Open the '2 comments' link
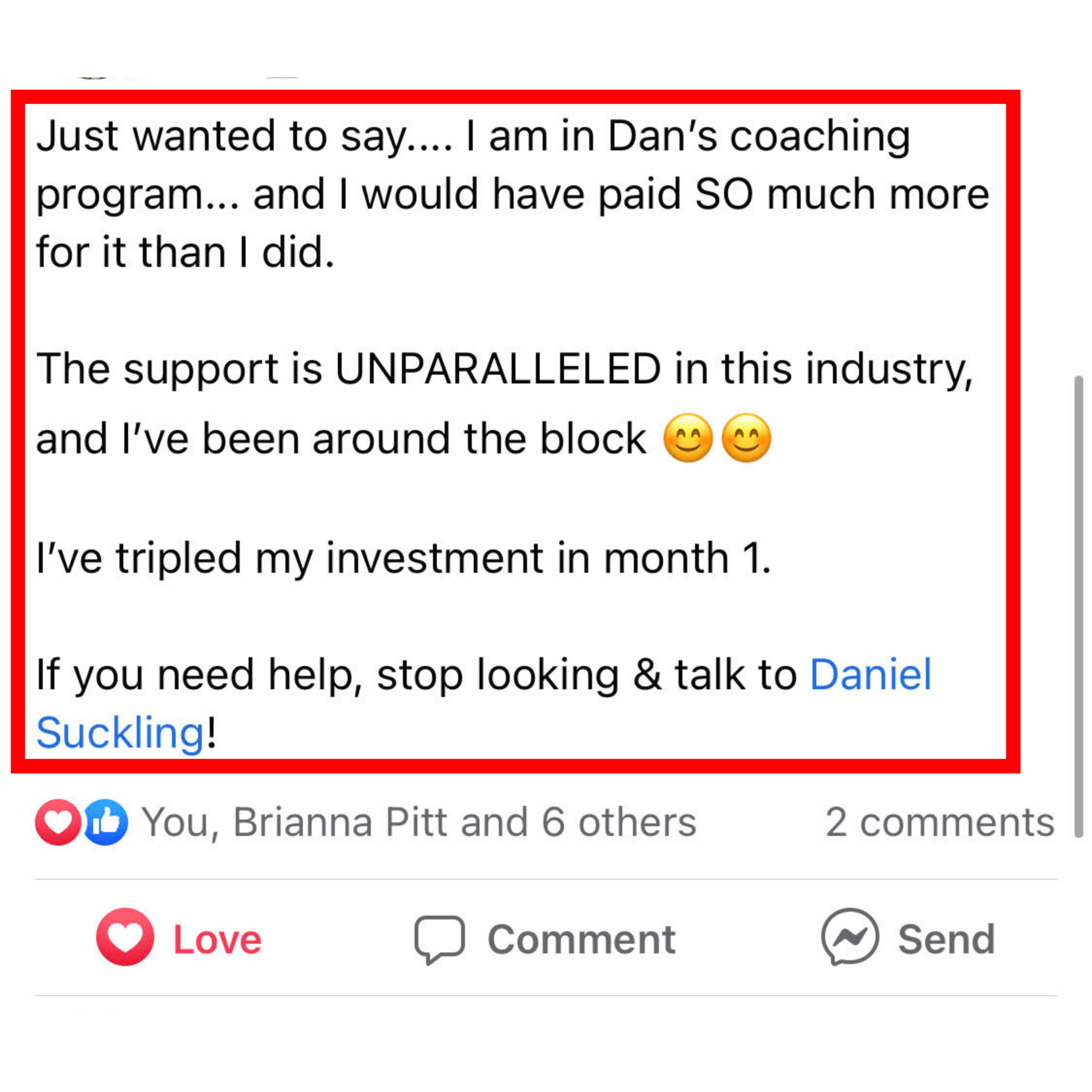 [939, 822]
